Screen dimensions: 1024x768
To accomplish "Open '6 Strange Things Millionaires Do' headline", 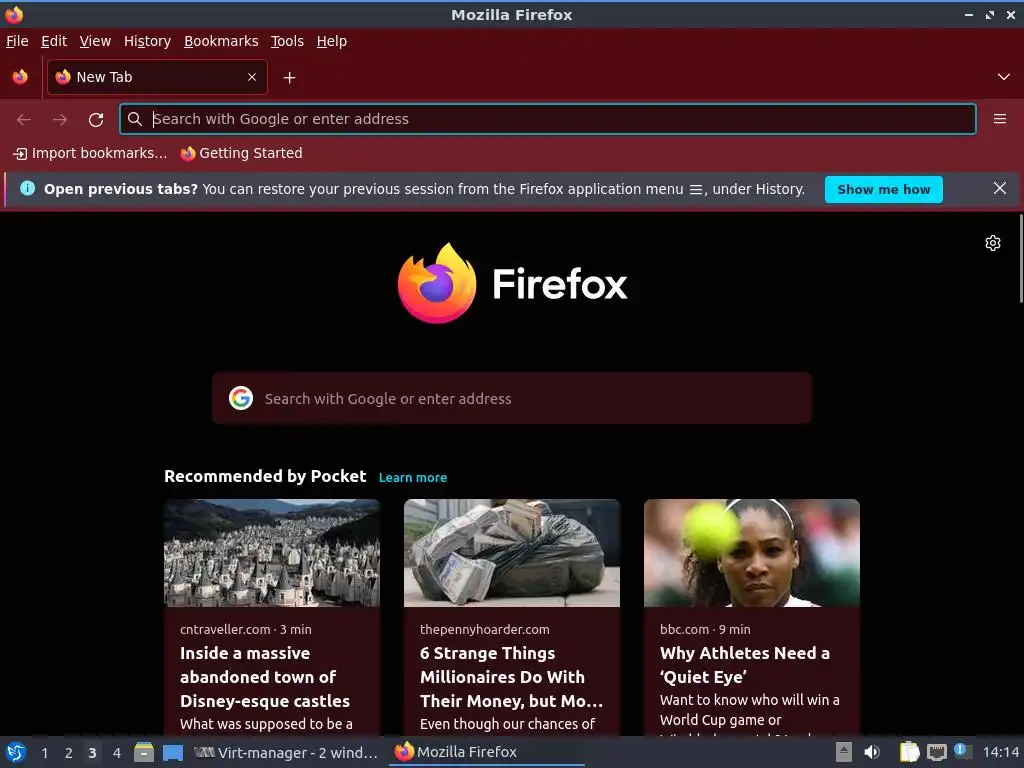I will (x=511, y=677).
